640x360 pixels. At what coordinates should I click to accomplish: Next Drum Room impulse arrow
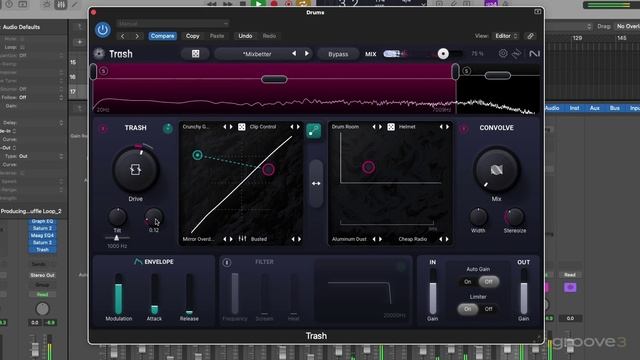tap(380, 127)
